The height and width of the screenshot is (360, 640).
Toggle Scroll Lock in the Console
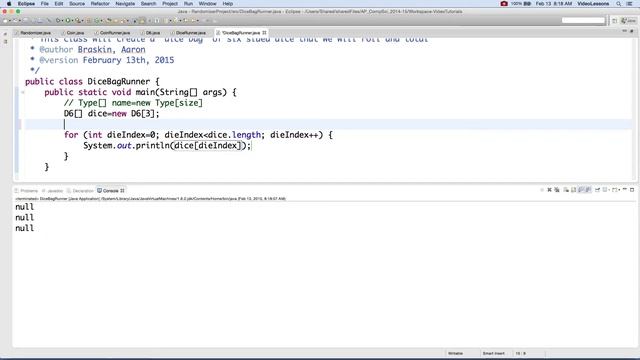(x=573, y=190)
